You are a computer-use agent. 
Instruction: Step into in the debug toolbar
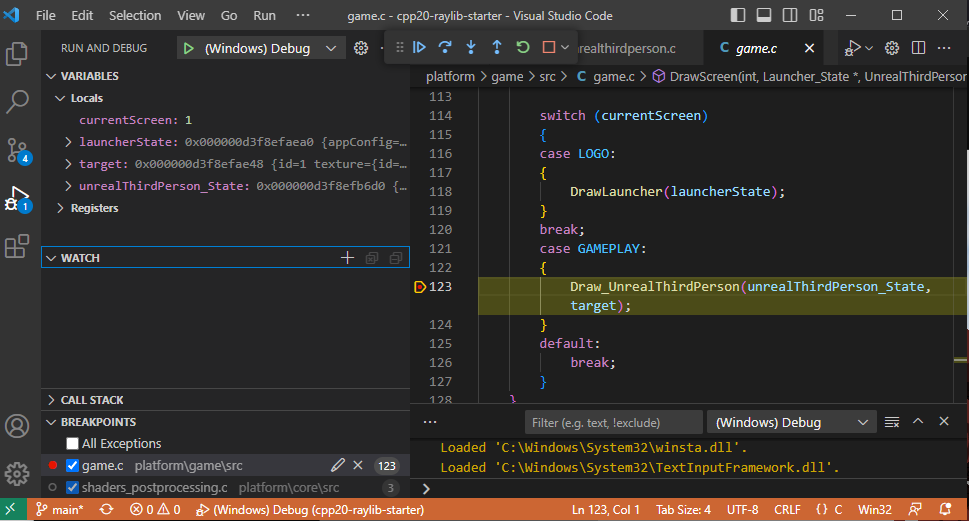[471, 47]
